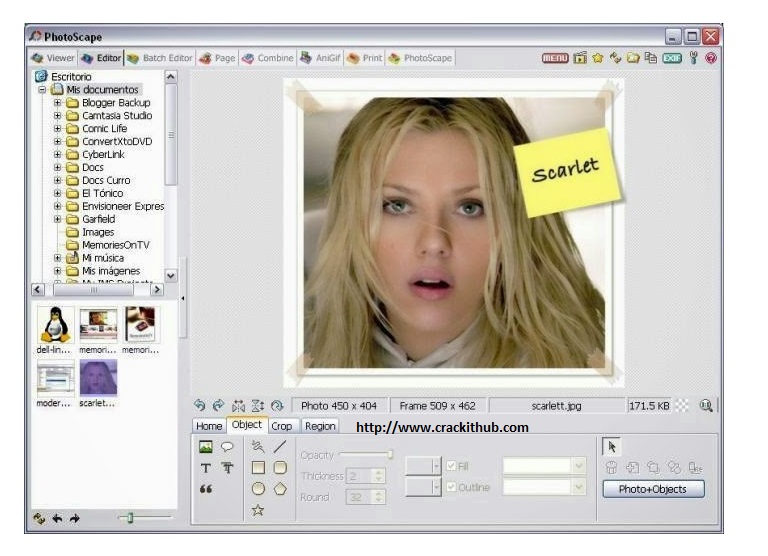Open the Home tab
This screenshot has width=768, height=556.
tap(209, 426)
